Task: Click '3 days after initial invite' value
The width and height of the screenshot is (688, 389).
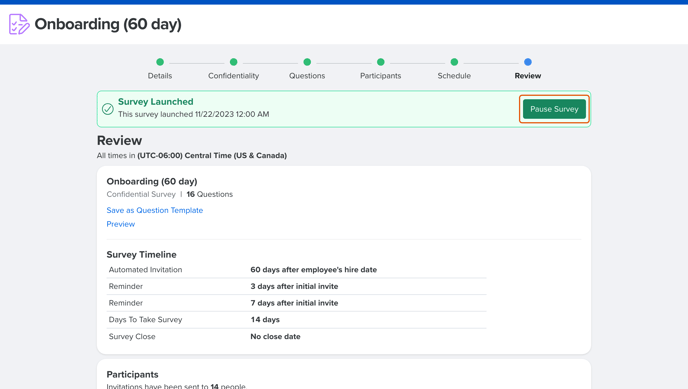Action: 294,286
